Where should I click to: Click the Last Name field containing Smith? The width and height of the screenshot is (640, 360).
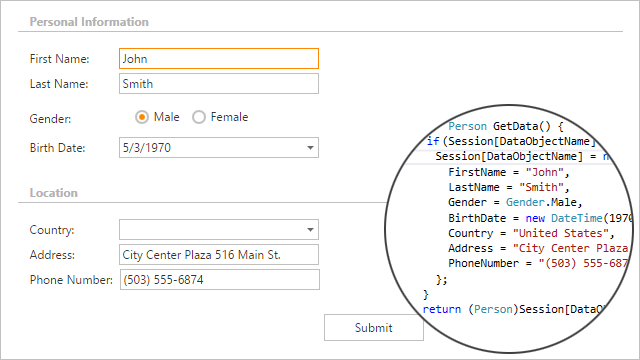219,84
